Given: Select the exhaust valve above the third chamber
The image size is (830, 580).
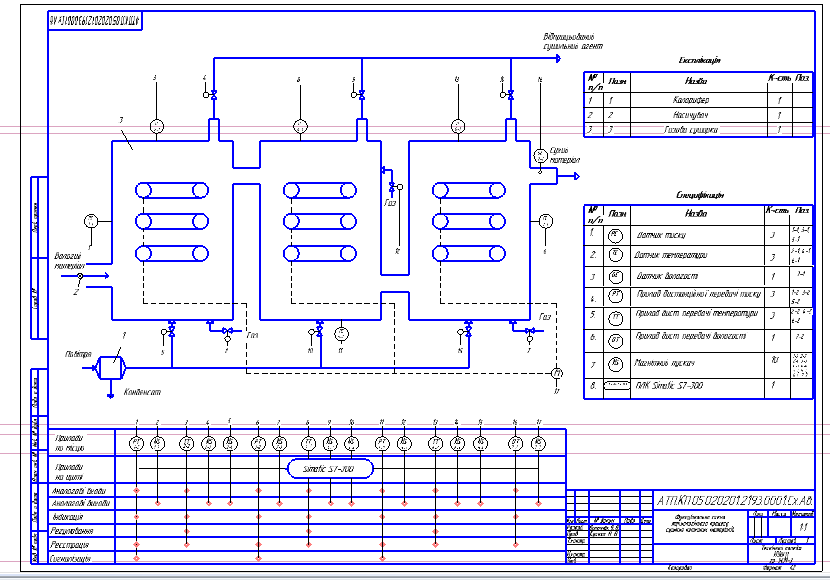Looking at the screenshot, I should [510, 95].
